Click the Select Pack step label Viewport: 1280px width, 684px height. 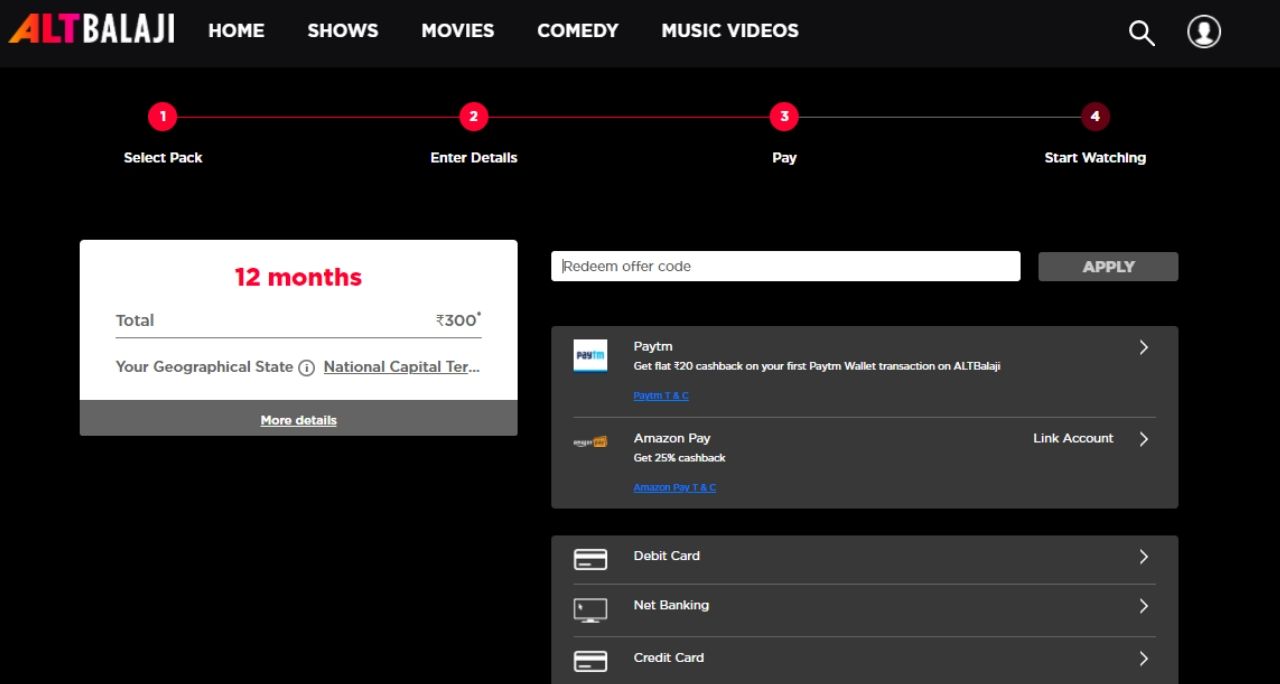[163, 157]
